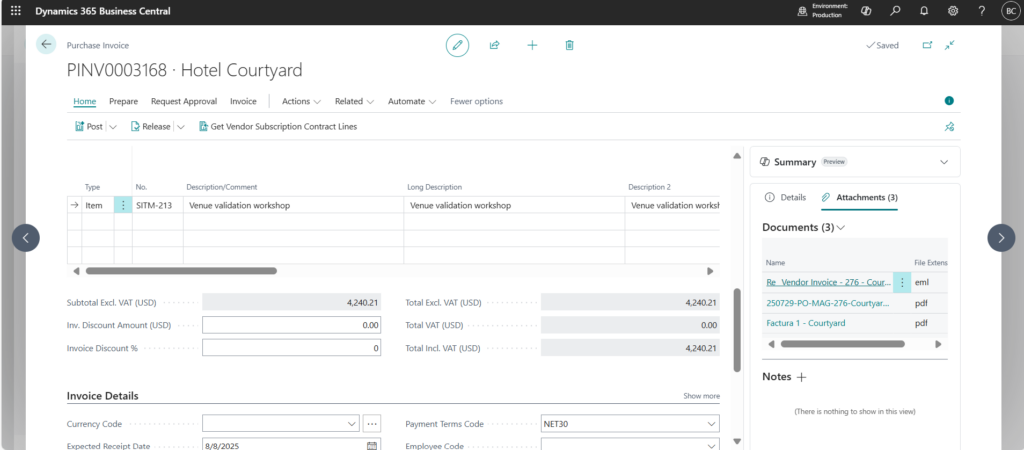Screen dimensions: 1024x450
Task: Collapse the page with diagonal arrows icon
Action: (x=950, y=45)
